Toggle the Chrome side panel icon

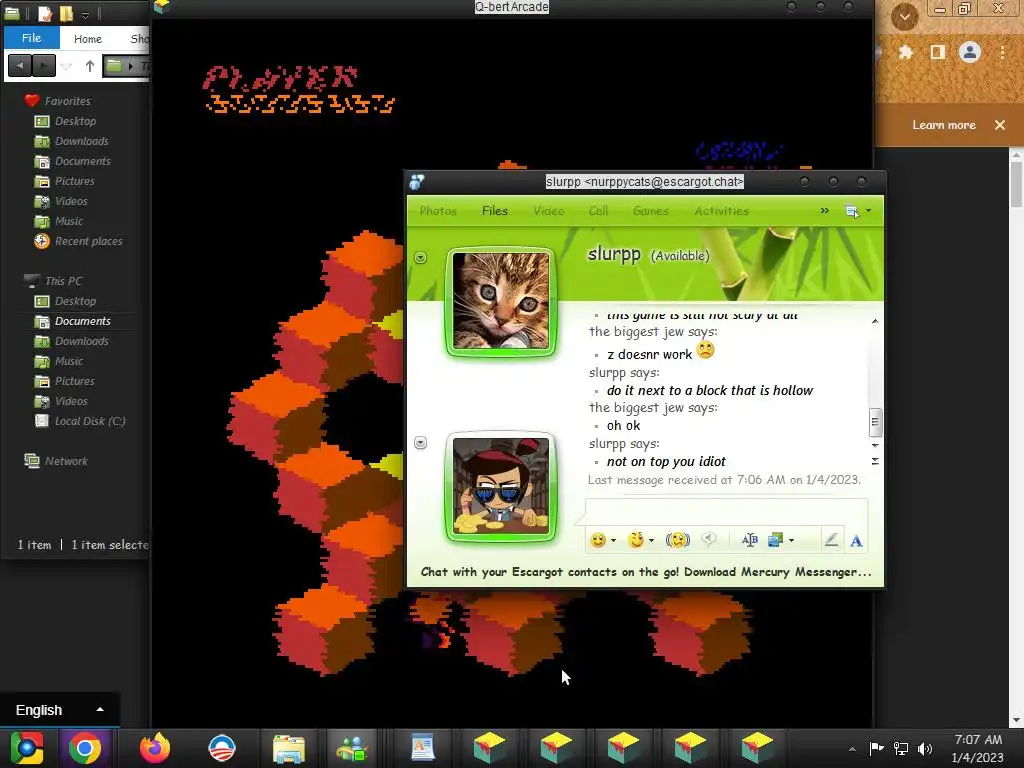pos(938,52)
